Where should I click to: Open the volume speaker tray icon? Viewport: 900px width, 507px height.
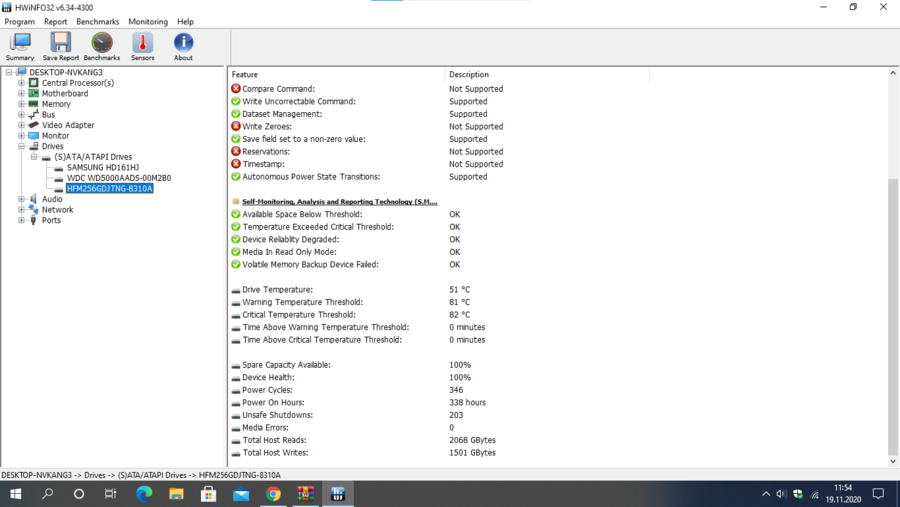tap(781, 494)
